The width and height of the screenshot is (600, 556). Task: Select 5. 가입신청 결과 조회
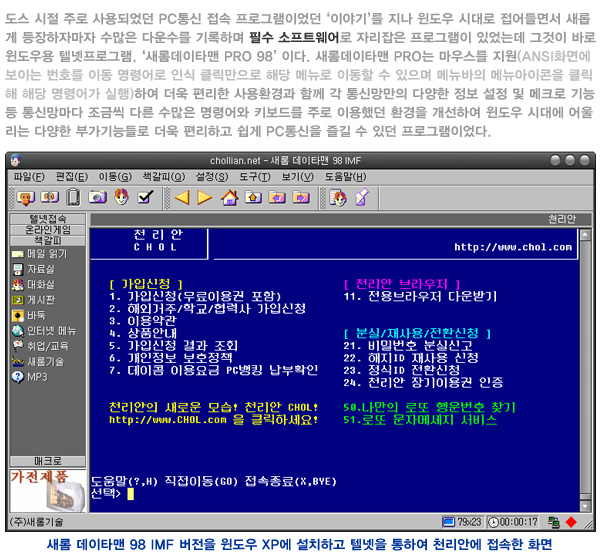[x=174, y=346]
